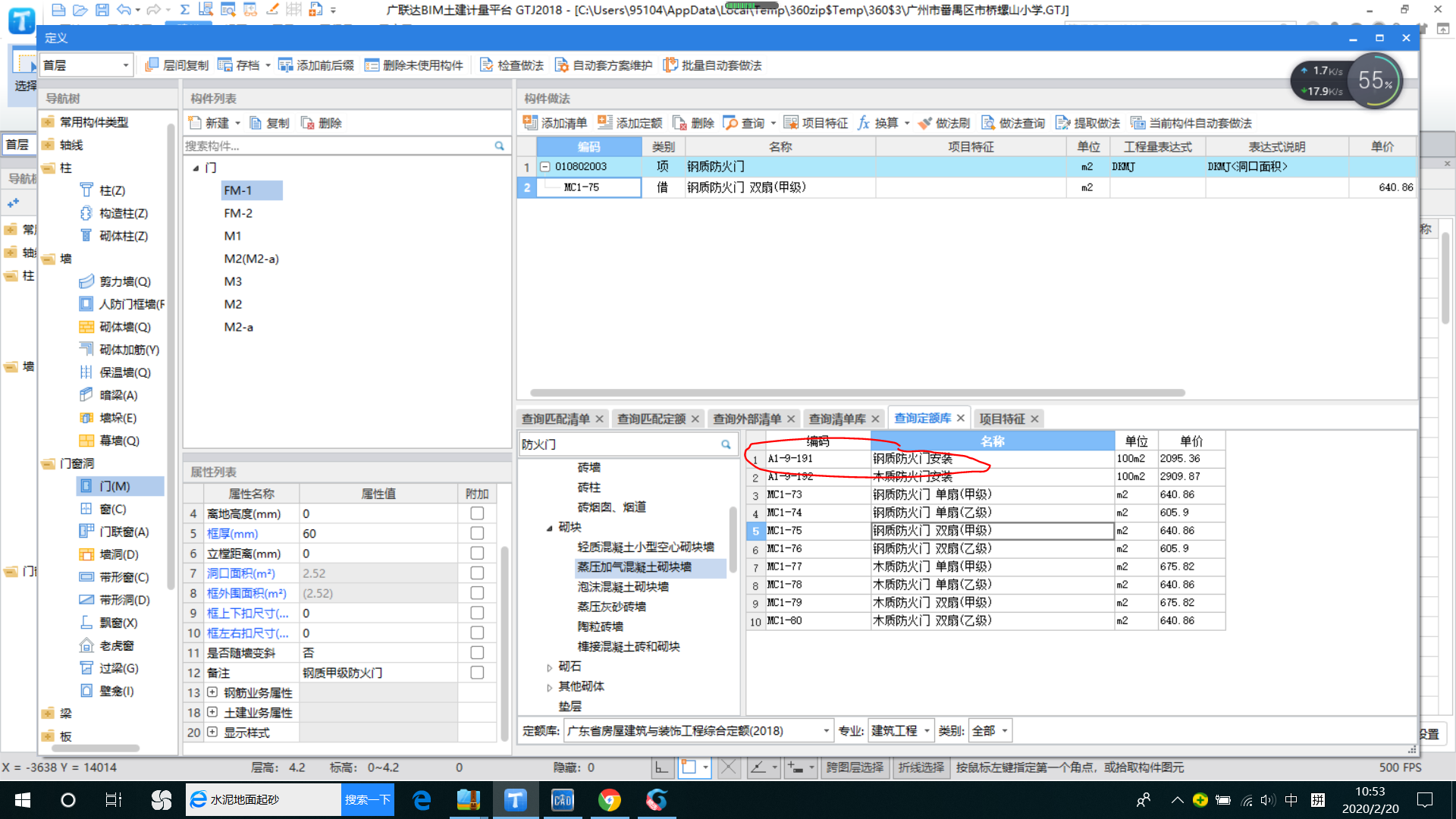
Task: Click the 层间复制 icon in toolbar
Action: pos(152,65)
